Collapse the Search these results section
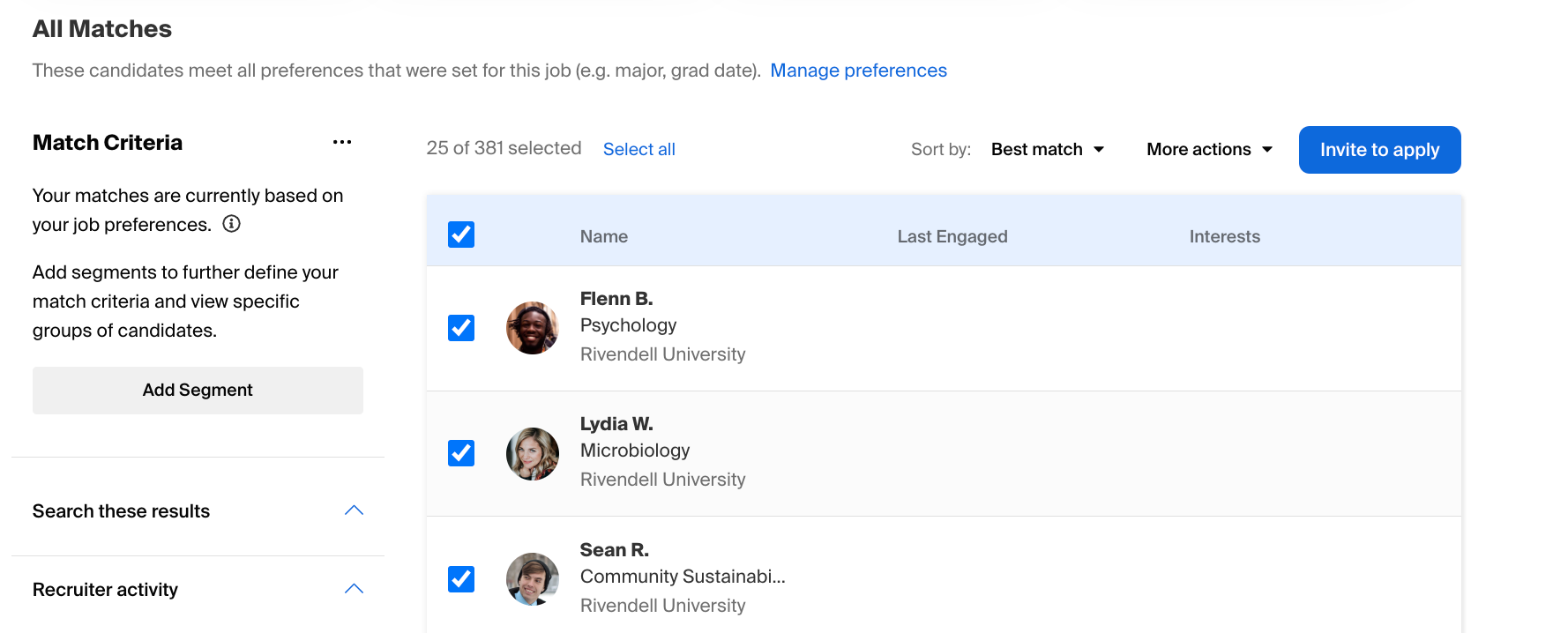This screenshot has width=1568, height=633. coord(354,511)
